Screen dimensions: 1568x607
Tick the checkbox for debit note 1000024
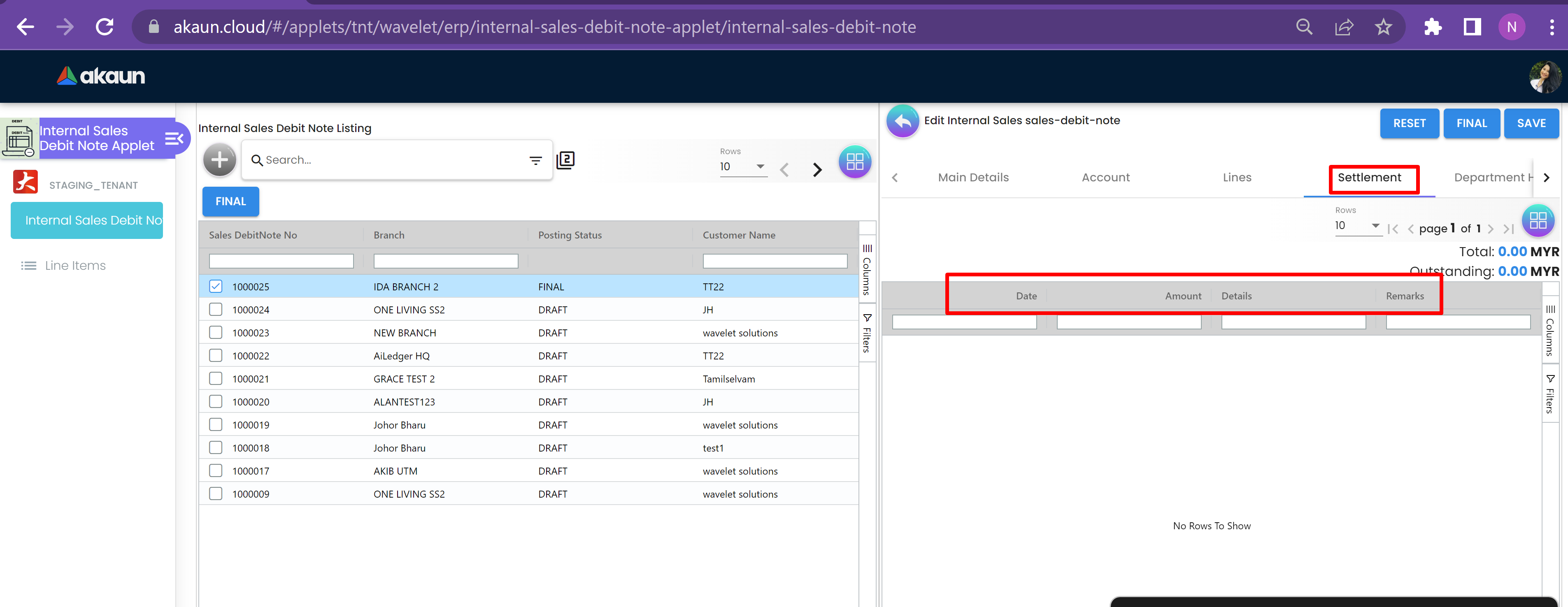[x=216, y=310]
